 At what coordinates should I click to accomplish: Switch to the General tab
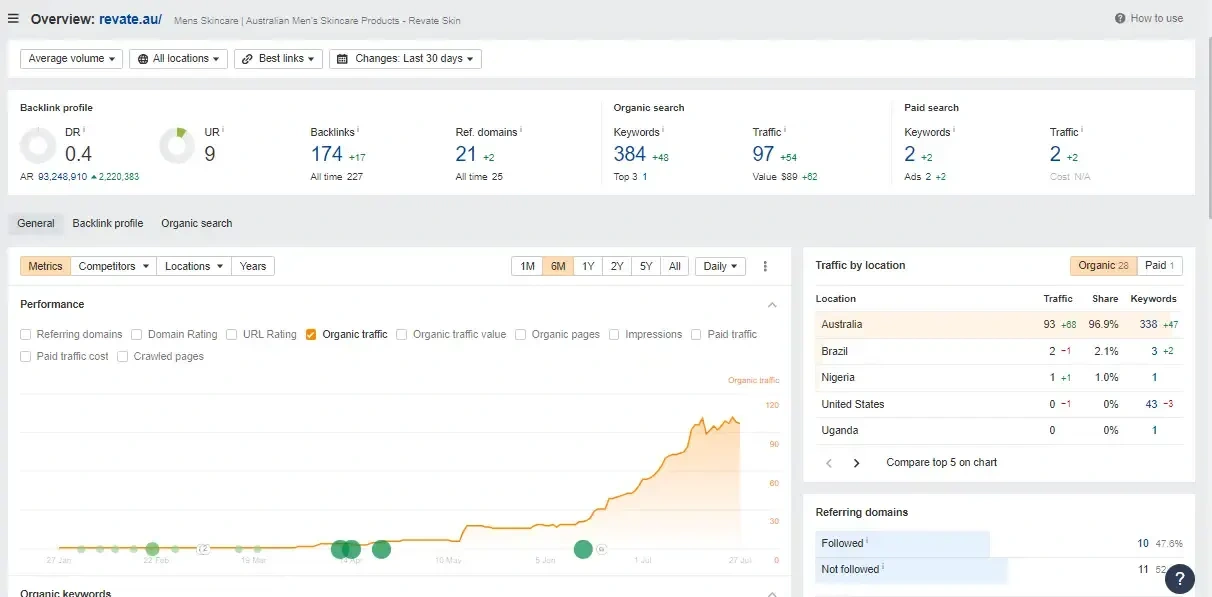[x=36, y=224]
